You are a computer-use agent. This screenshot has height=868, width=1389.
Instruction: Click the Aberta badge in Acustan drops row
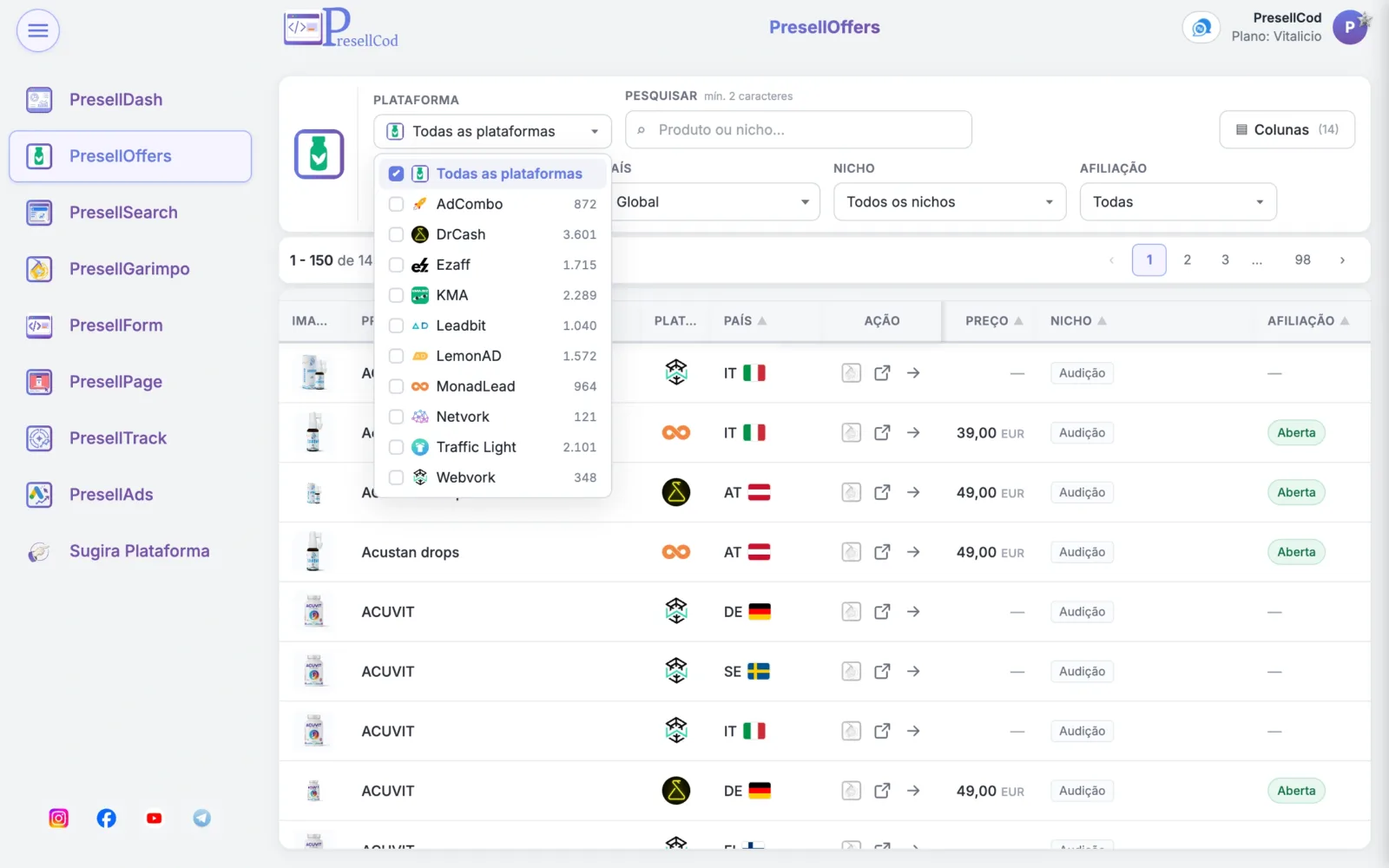(1296, 552)
